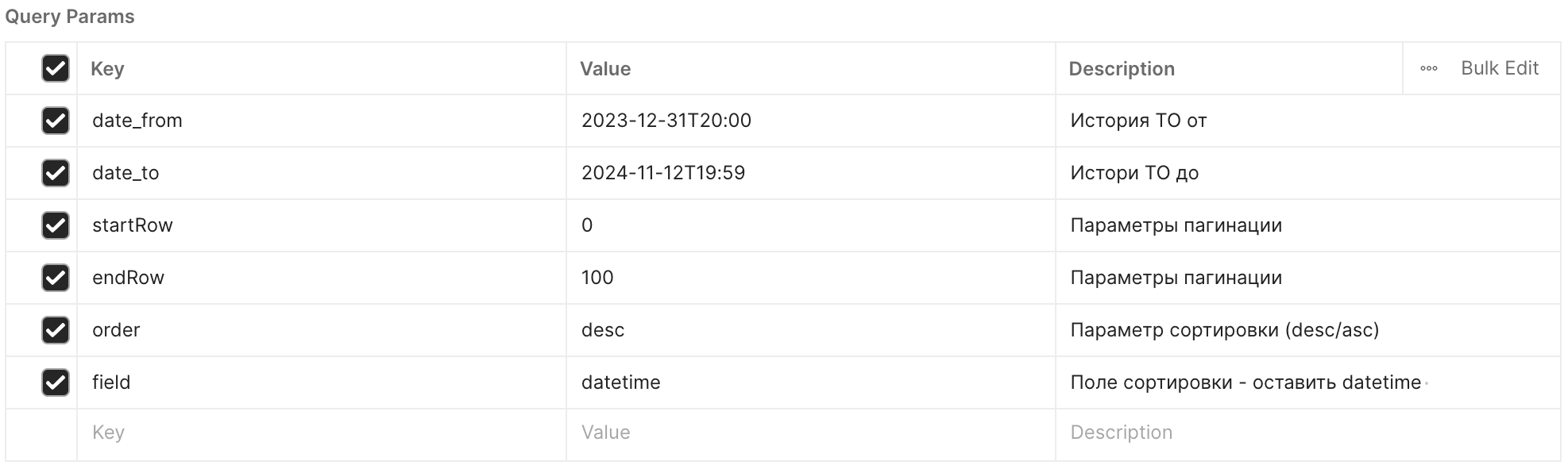Click the endRow value 100
Viewport: 1568px width, 465px height.
597,278
